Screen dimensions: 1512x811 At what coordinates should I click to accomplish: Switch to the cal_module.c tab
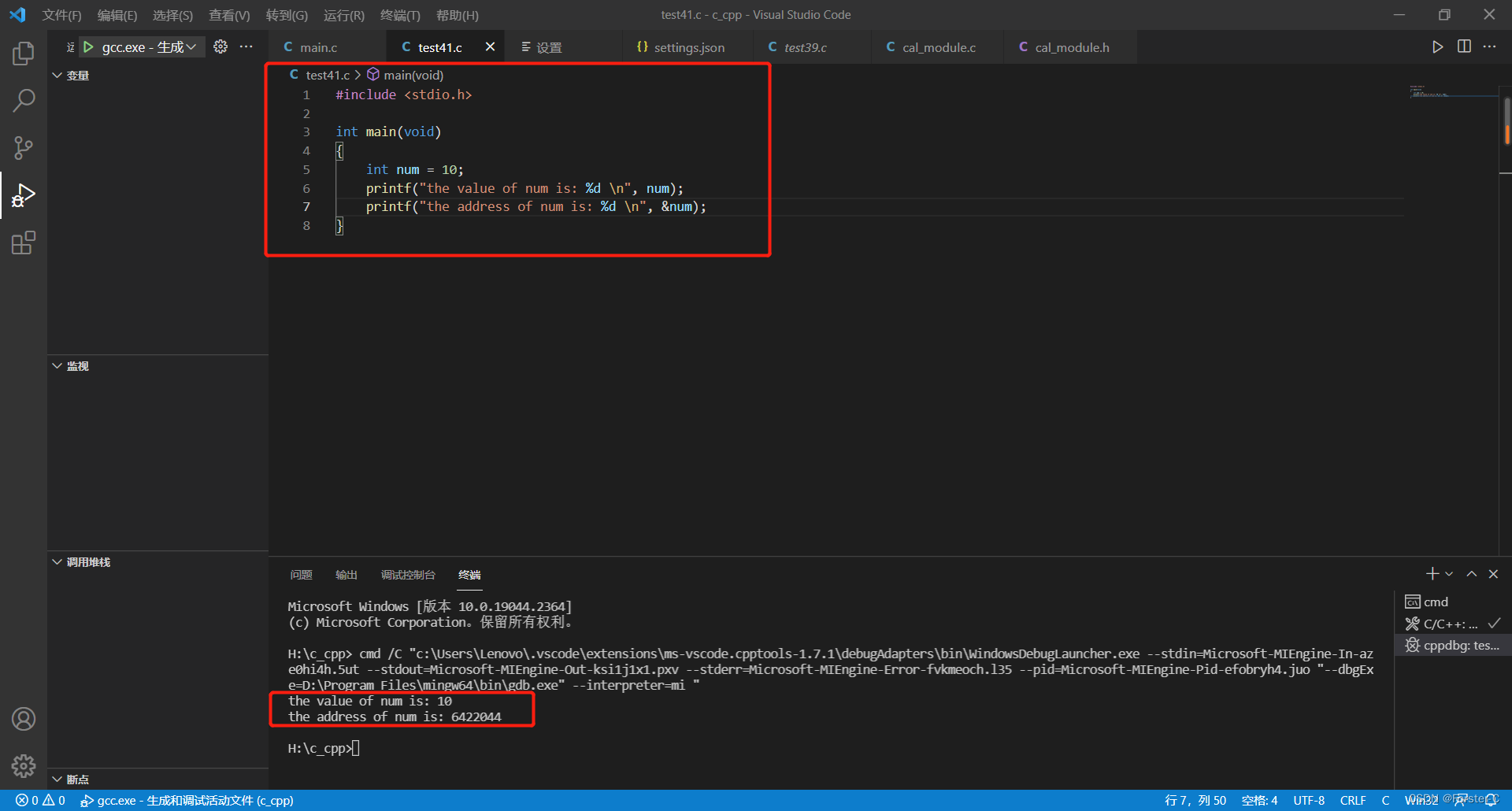939,47
